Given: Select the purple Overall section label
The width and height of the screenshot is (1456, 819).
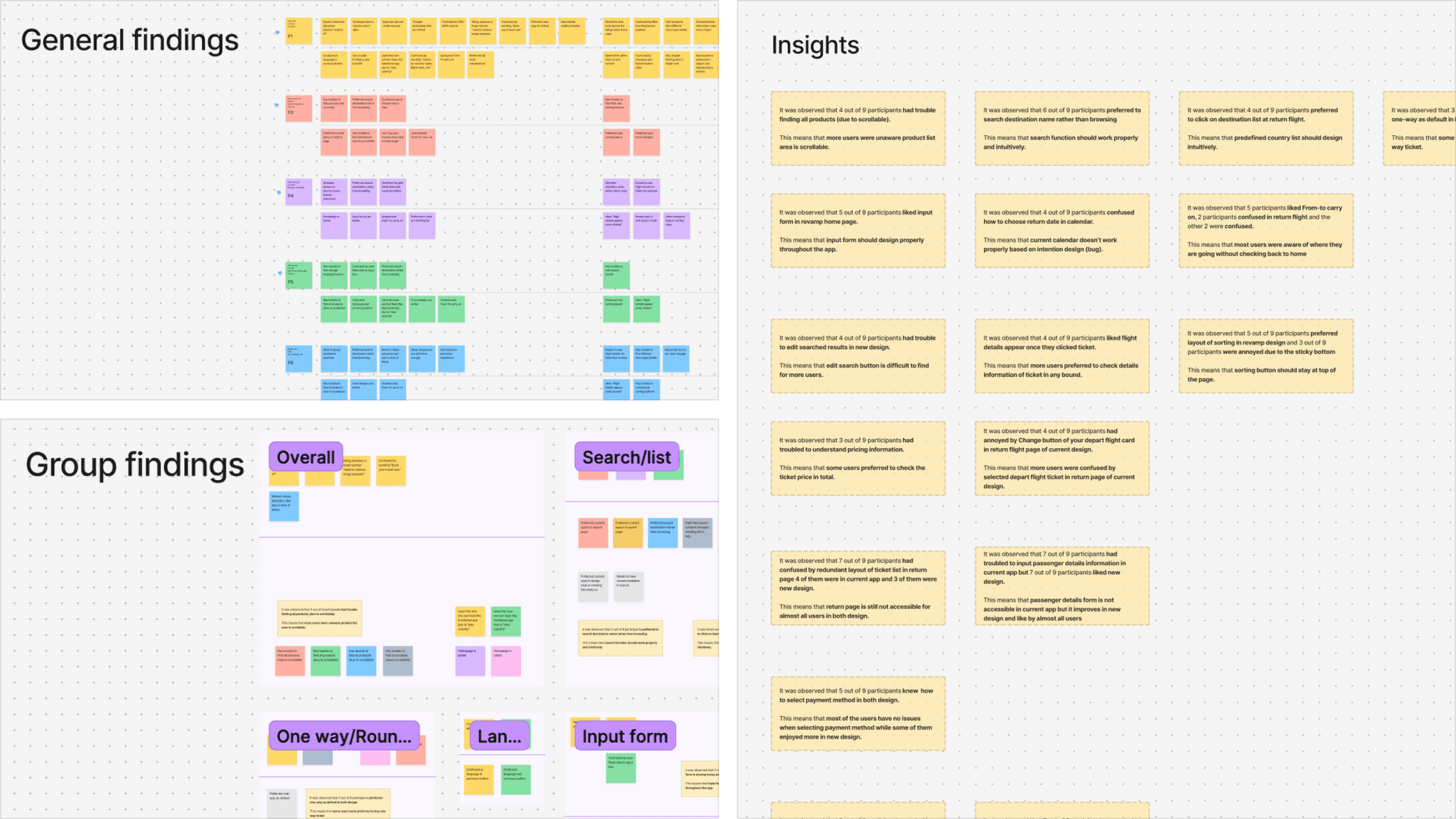Looking at the screenshot, I should click(304, 456).
